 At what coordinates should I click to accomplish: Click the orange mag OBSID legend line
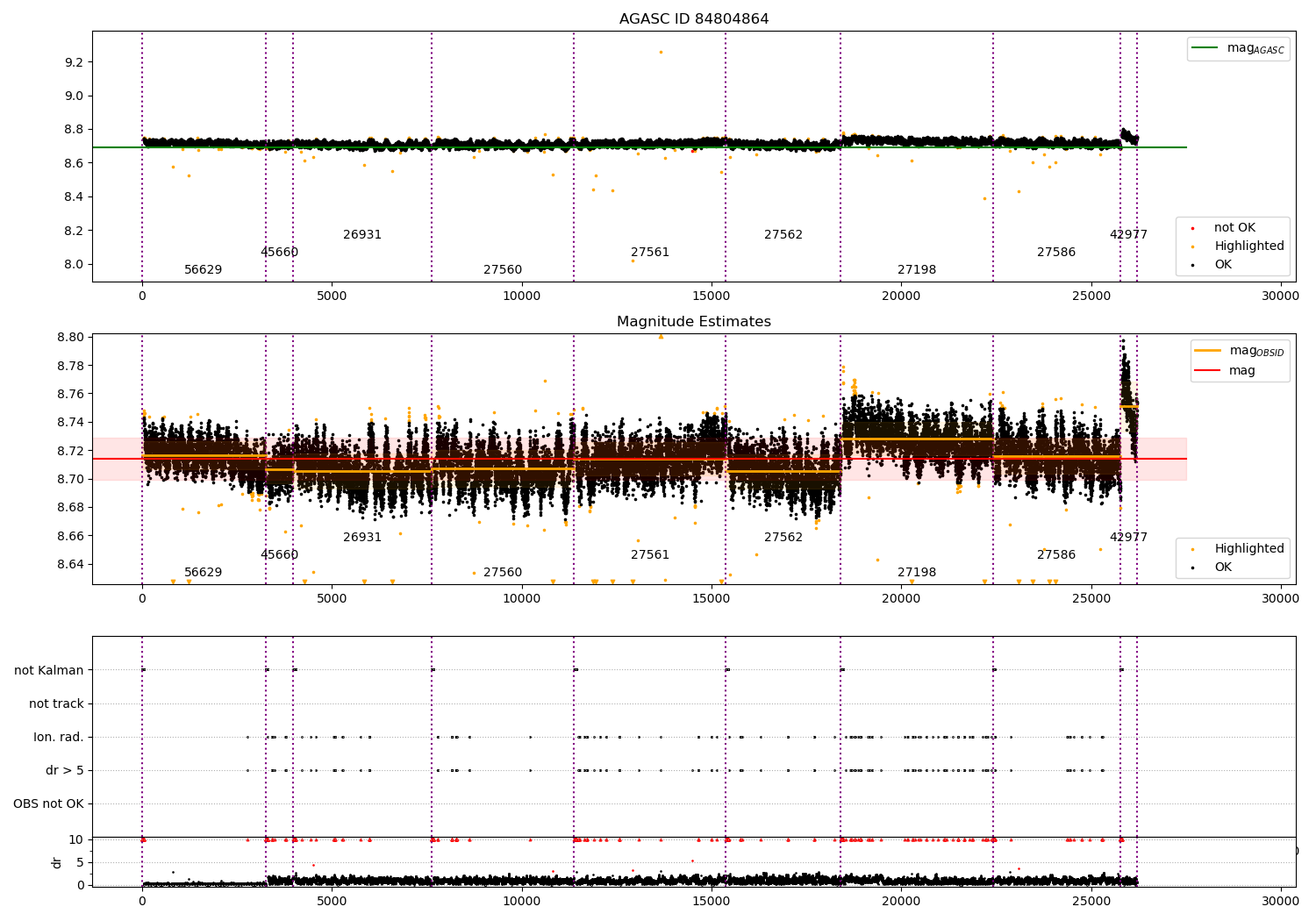click(1208, 351)
